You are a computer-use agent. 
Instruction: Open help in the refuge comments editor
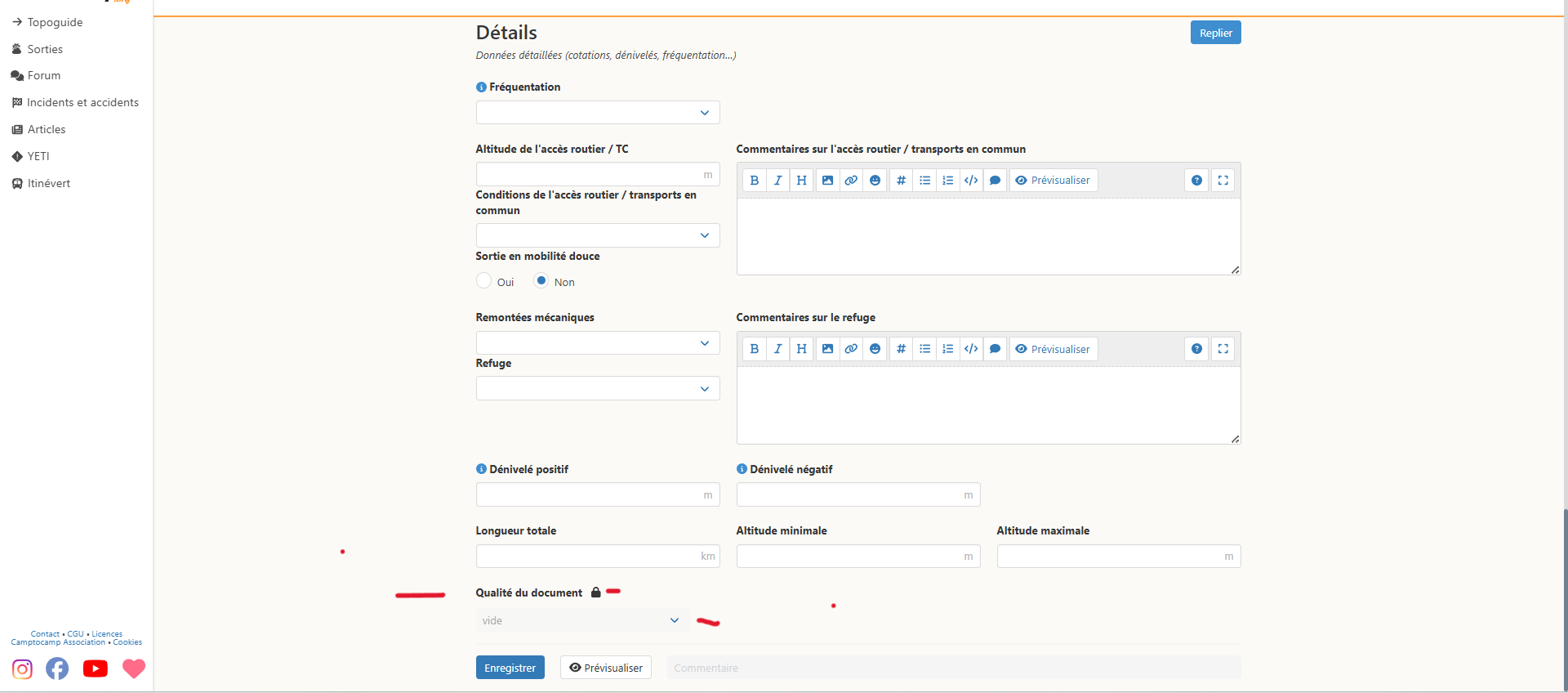point(1196,349)
